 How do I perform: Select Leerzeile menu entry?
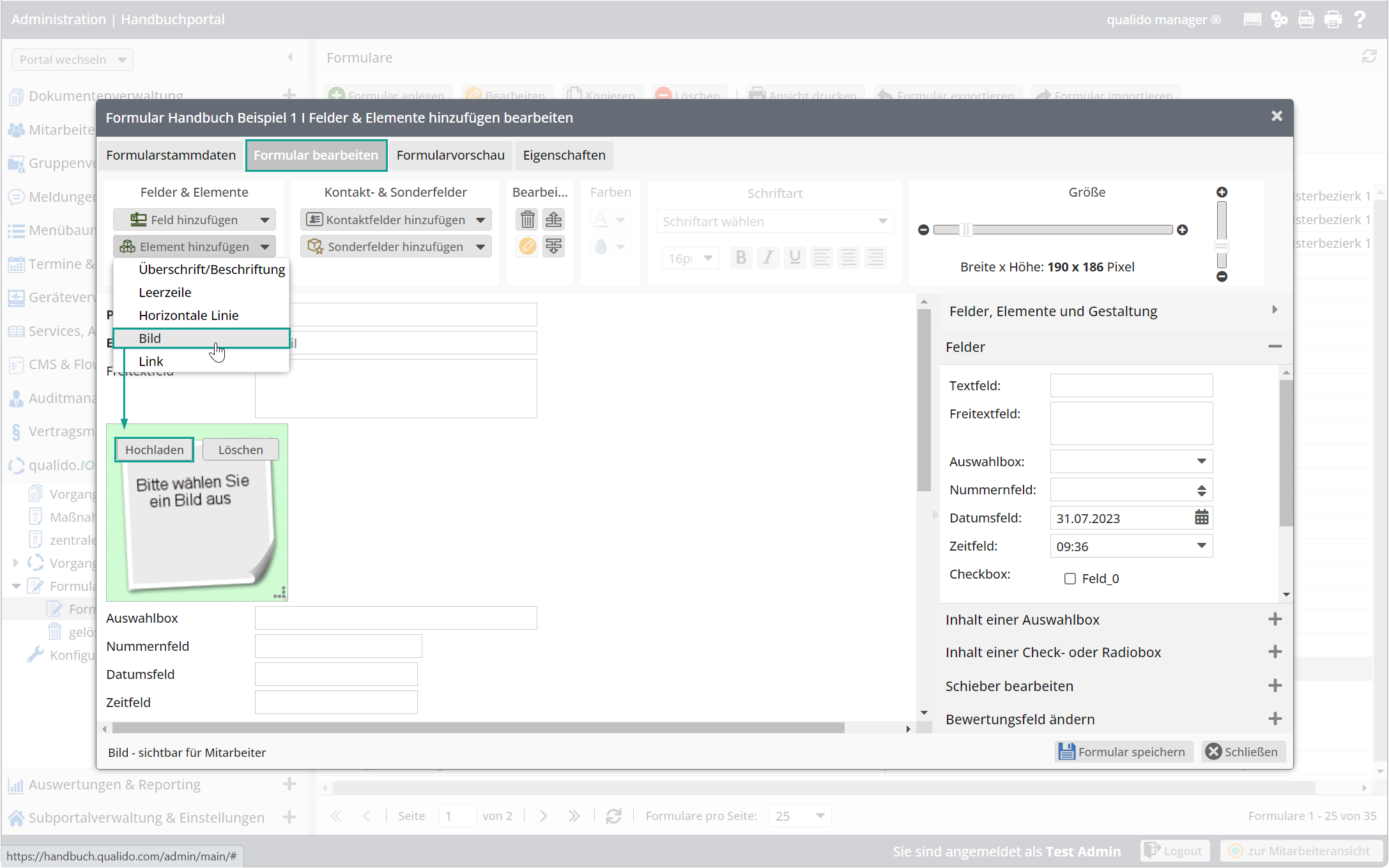coord(201,293)
